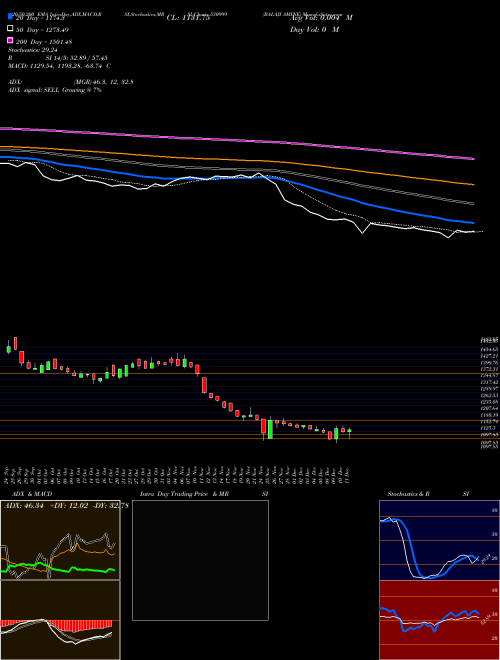This screenshot has width=500, height=660.
Task: Click the 'ADX & MACD' panel heading
Action: (32, 494)
